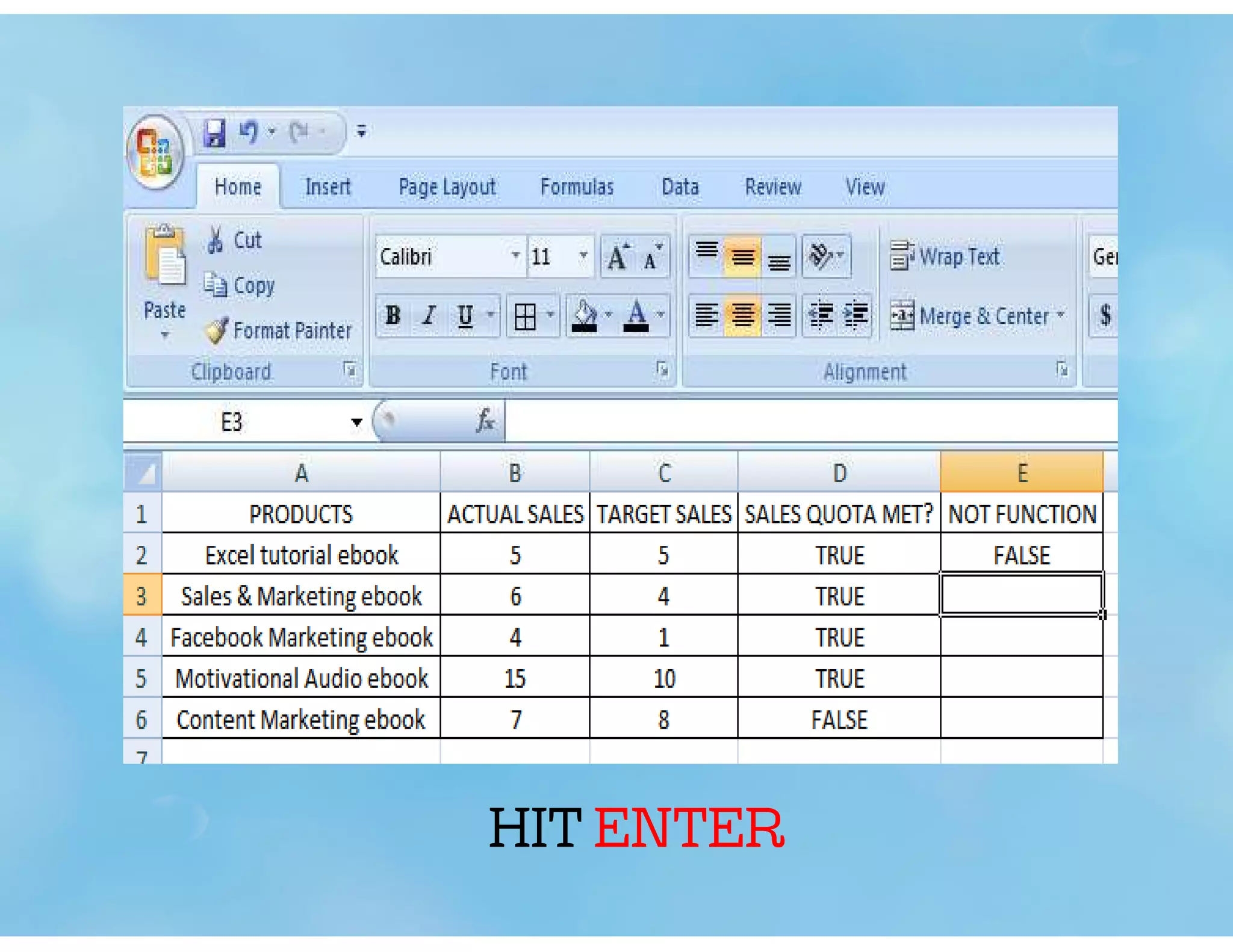The image size is (1233, 952).
Task: Click the Grow Font icon
Action: pyautogui.click(x=618, y=257)
